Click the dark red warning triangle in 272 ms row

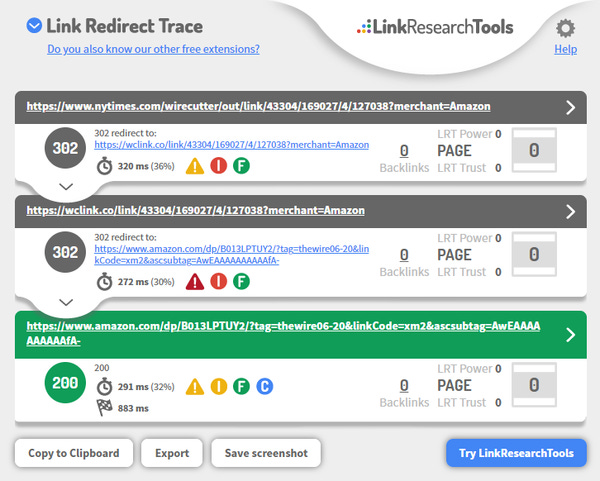pos(195,282)
